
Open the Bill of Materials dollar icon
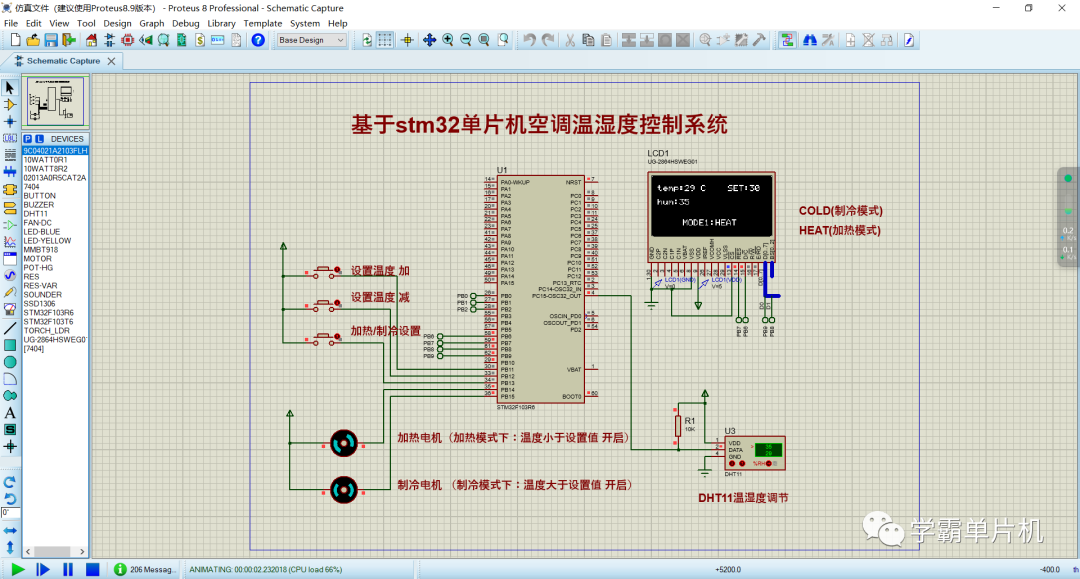click(200, 41)
